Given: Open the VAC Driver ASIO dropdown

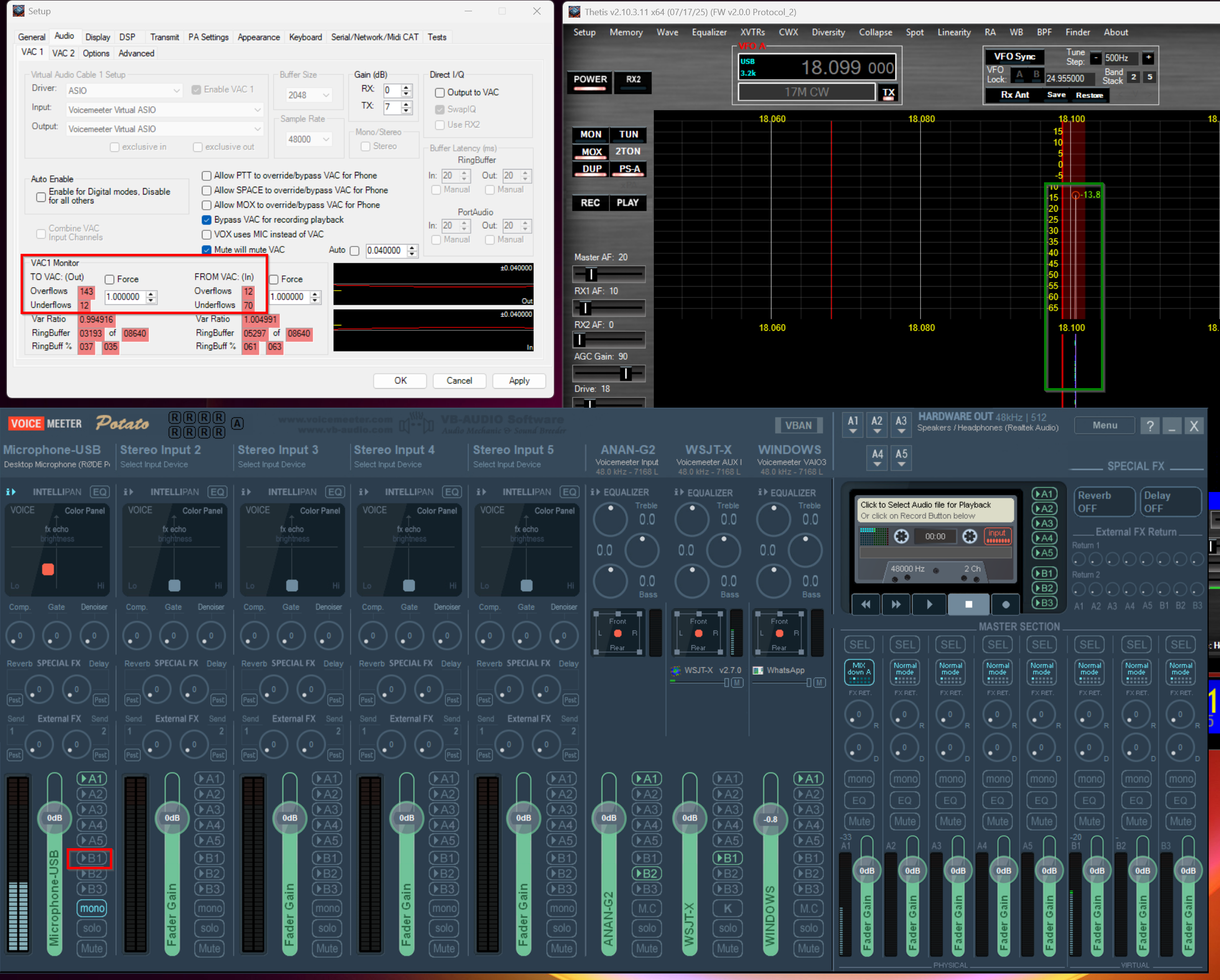Looking at the screenshot, I should point(124,91).
